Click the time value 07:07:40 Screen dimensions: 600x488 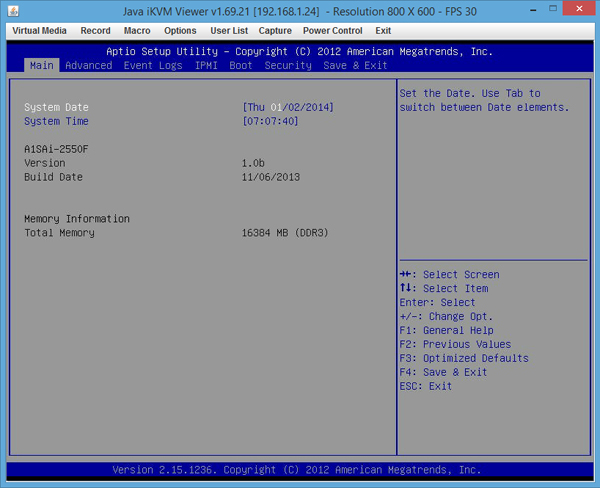tap(270, 121)
